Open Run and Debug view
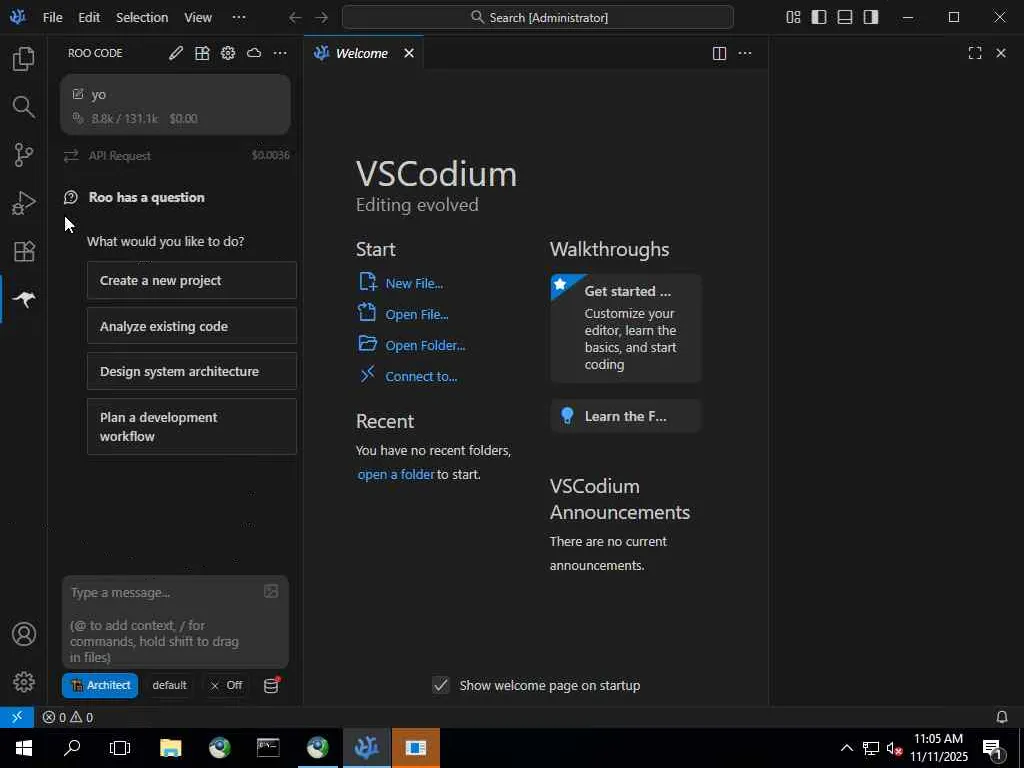The image size is (1024, 768). point(24,203)
